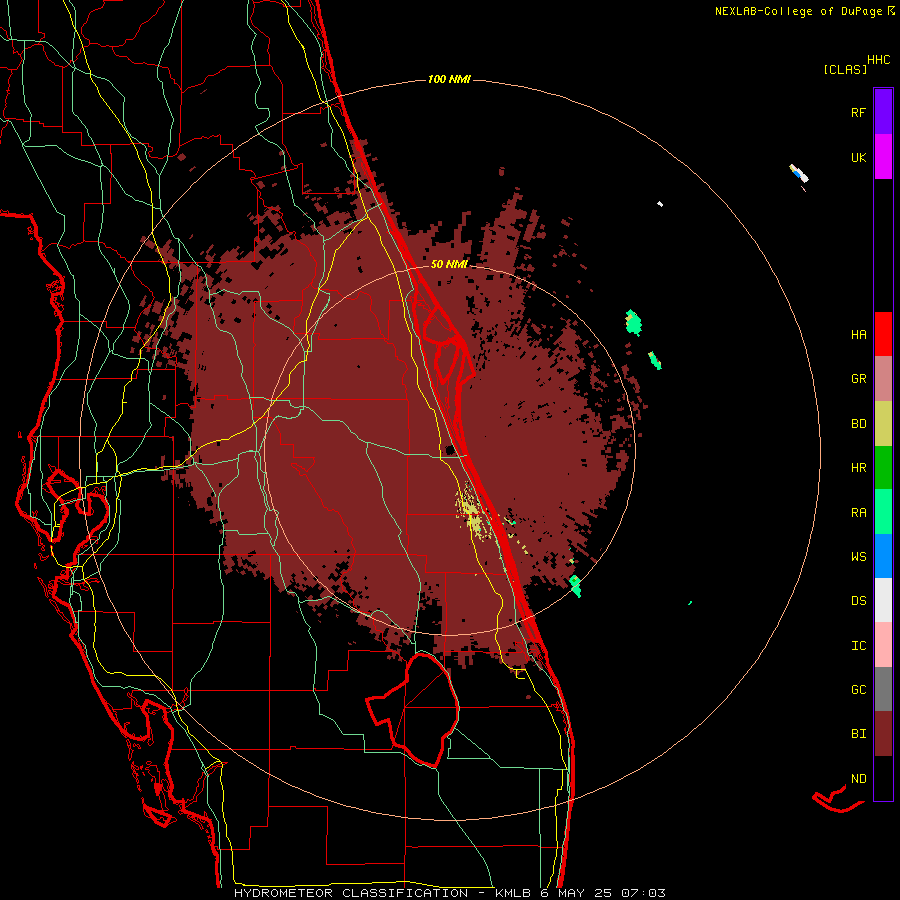The image size is (900, 900).
Task: Click the larger green rain echo northeast offshore
Action: click(x=633, y=322)
